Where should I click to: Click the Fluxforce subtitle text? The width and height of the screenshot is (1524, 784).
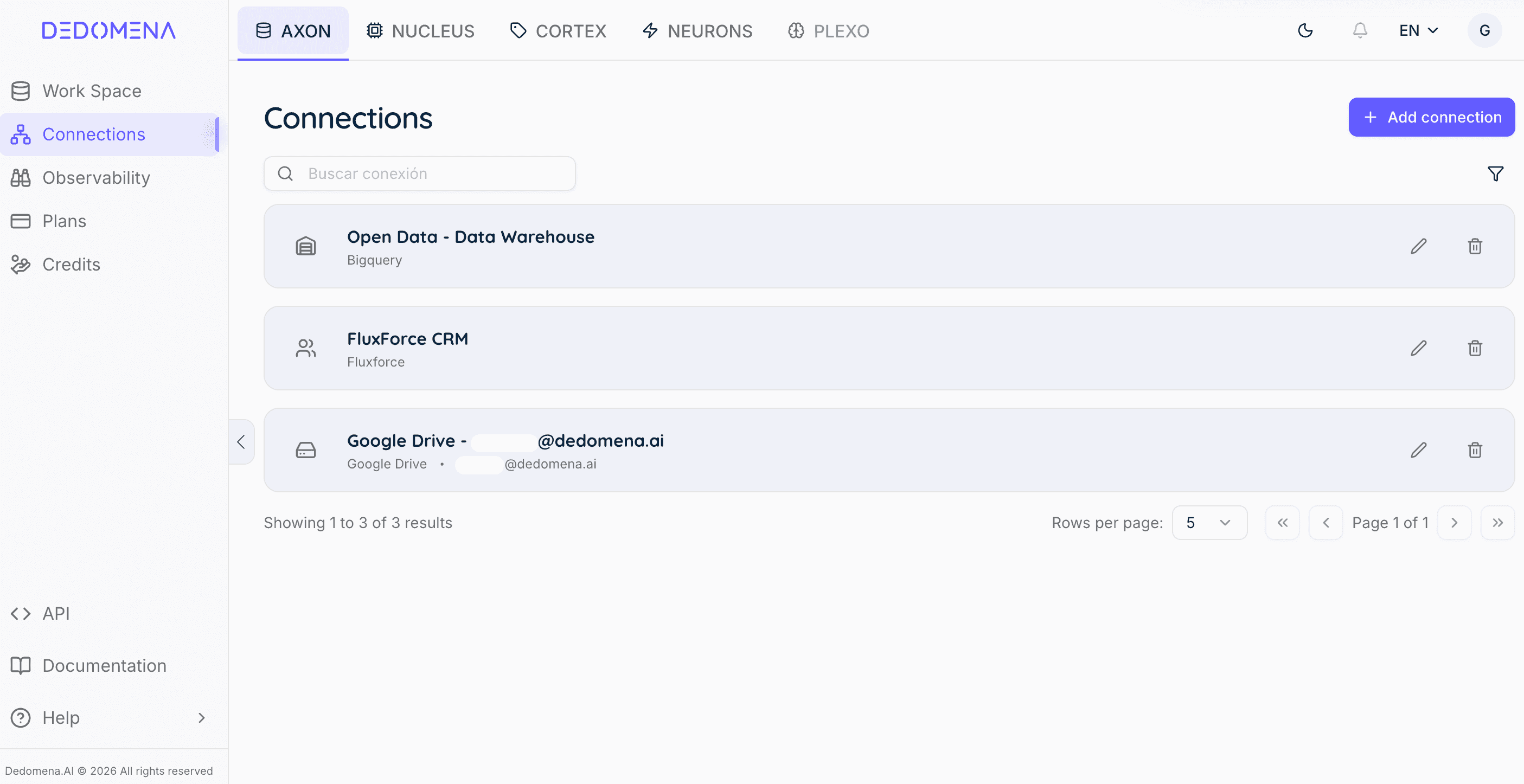coord(376,362)
